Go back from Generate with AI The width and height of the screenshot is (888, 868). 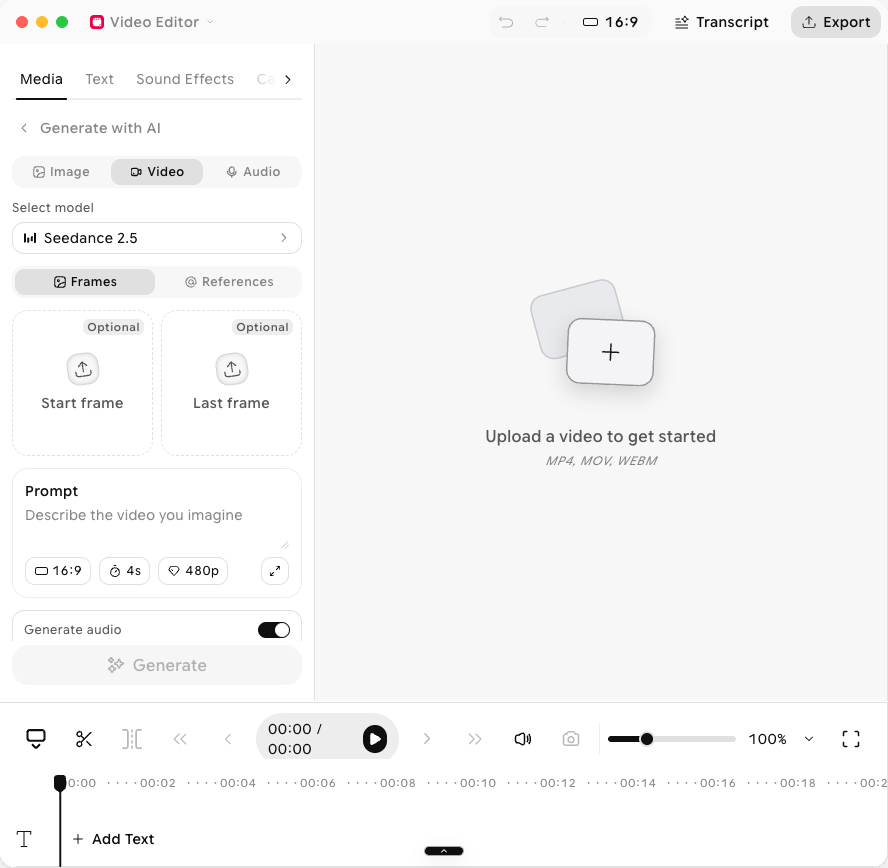tap(24, 128)
